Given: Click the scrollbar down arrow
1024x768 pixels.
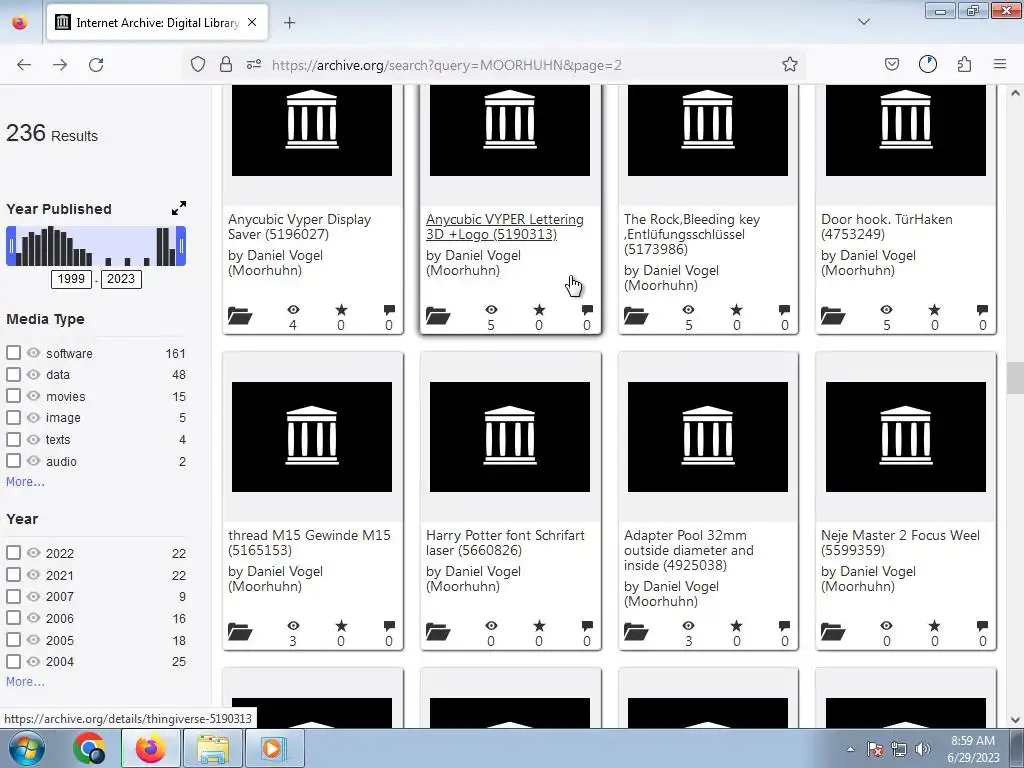Looking at the screenshot, I should 1015,720.
